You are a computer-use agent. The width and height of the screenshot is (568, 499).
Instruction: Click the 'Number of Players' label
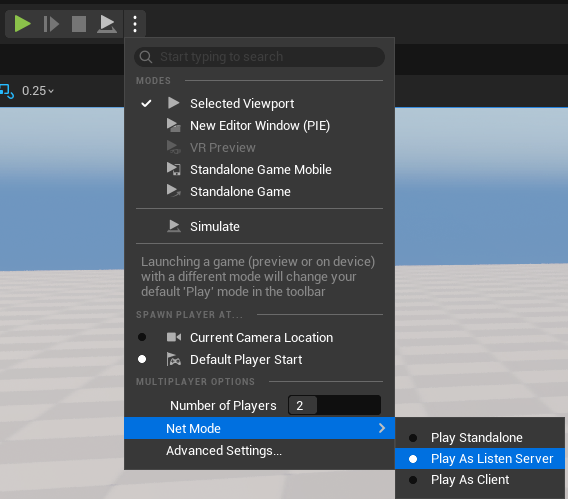[x=223, y=406]
